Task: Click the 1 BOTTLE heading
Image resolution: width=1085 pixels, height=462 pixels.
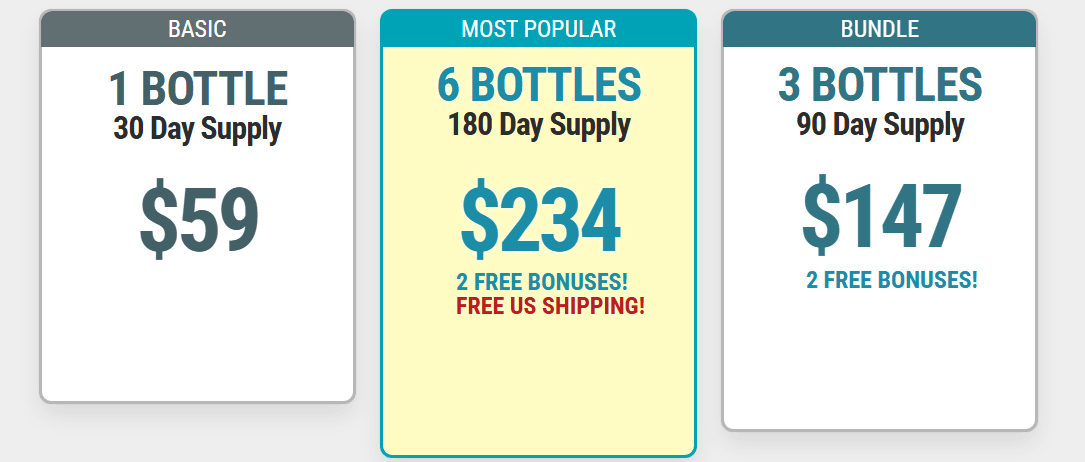Action: [198, 89]
